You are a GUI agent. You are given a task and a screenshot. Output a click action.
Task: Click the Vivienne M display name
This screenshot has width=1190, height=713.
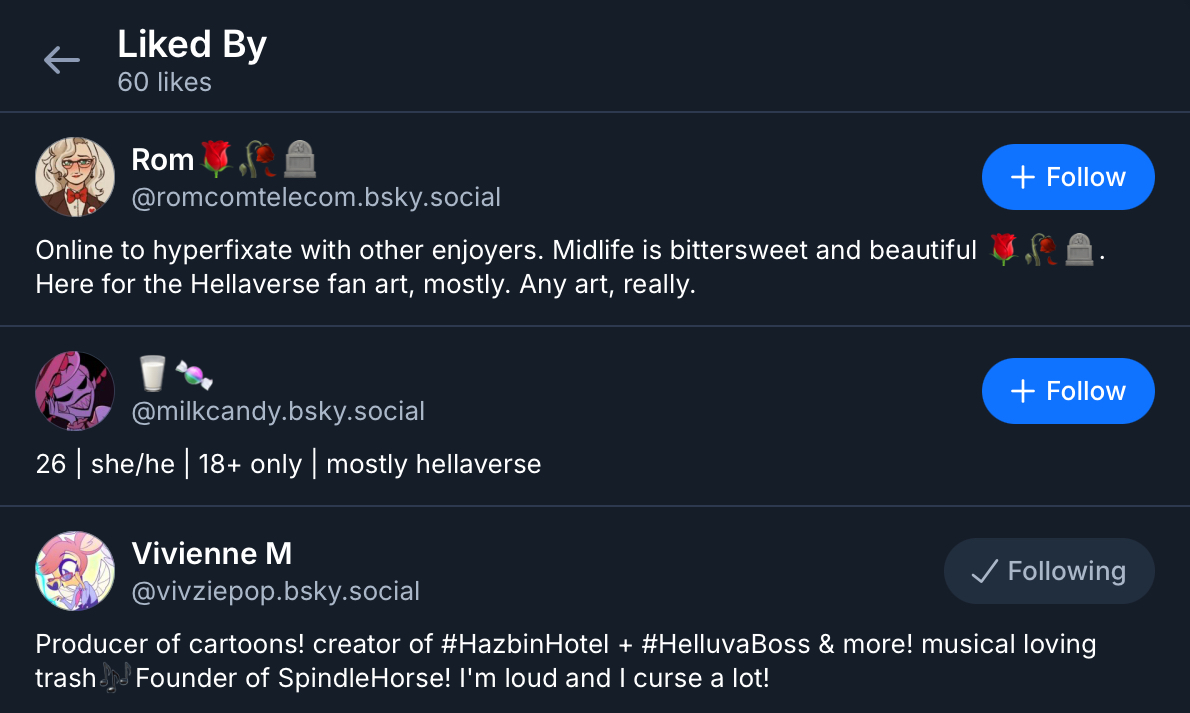click(x=212, y=553)
